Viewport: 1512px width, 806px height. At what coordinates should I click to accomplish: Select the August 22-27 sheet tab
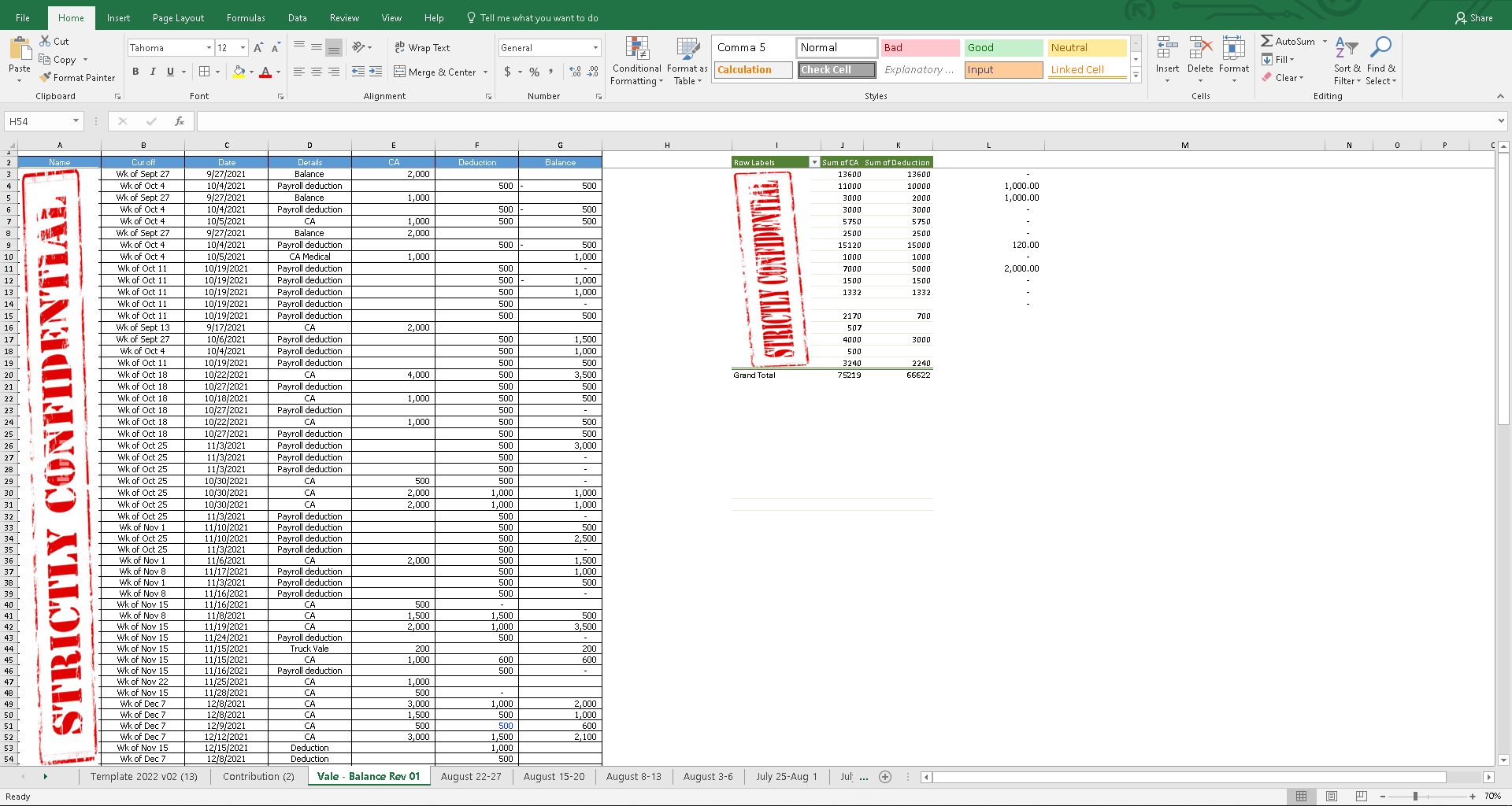471,777
